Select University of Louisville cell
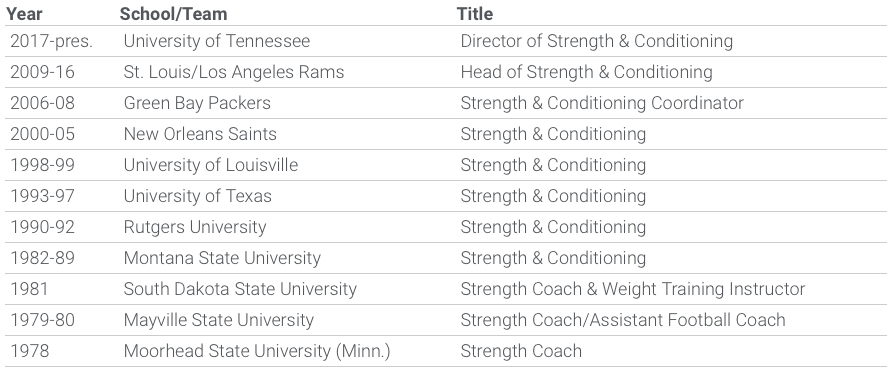The width and height of the screenshot is (894, 377). click(210, 165)
